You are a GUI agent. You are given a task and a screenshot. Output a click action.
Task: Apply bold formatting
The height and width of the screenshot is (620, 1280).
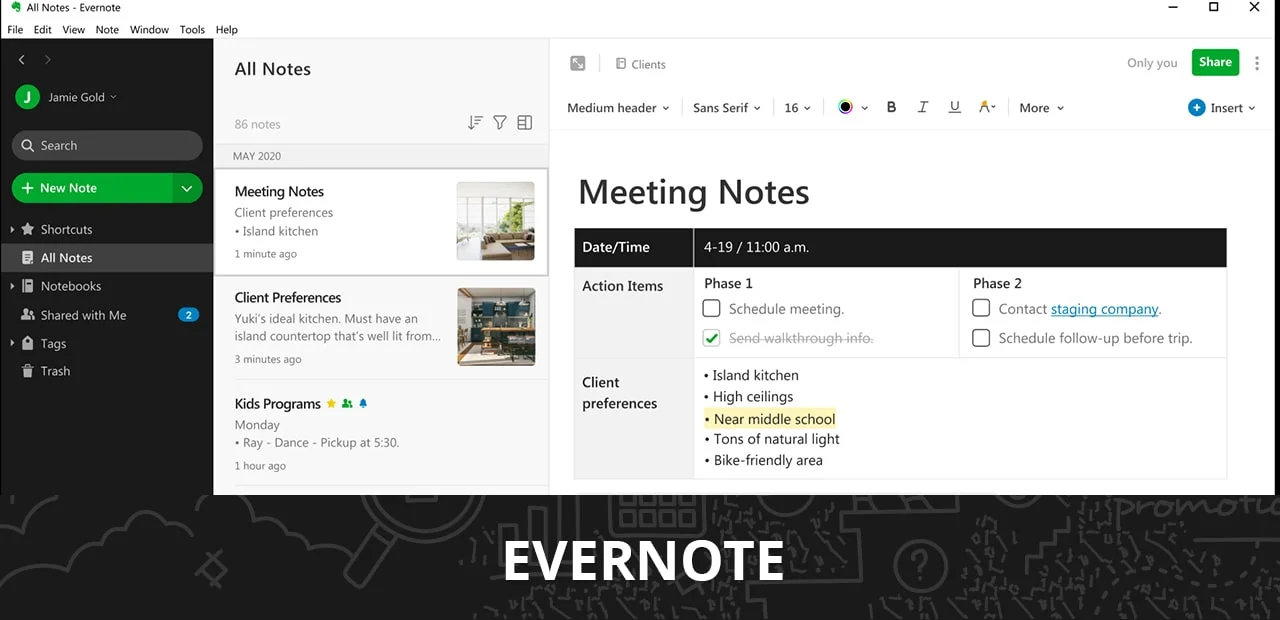(x=891, y=107)
